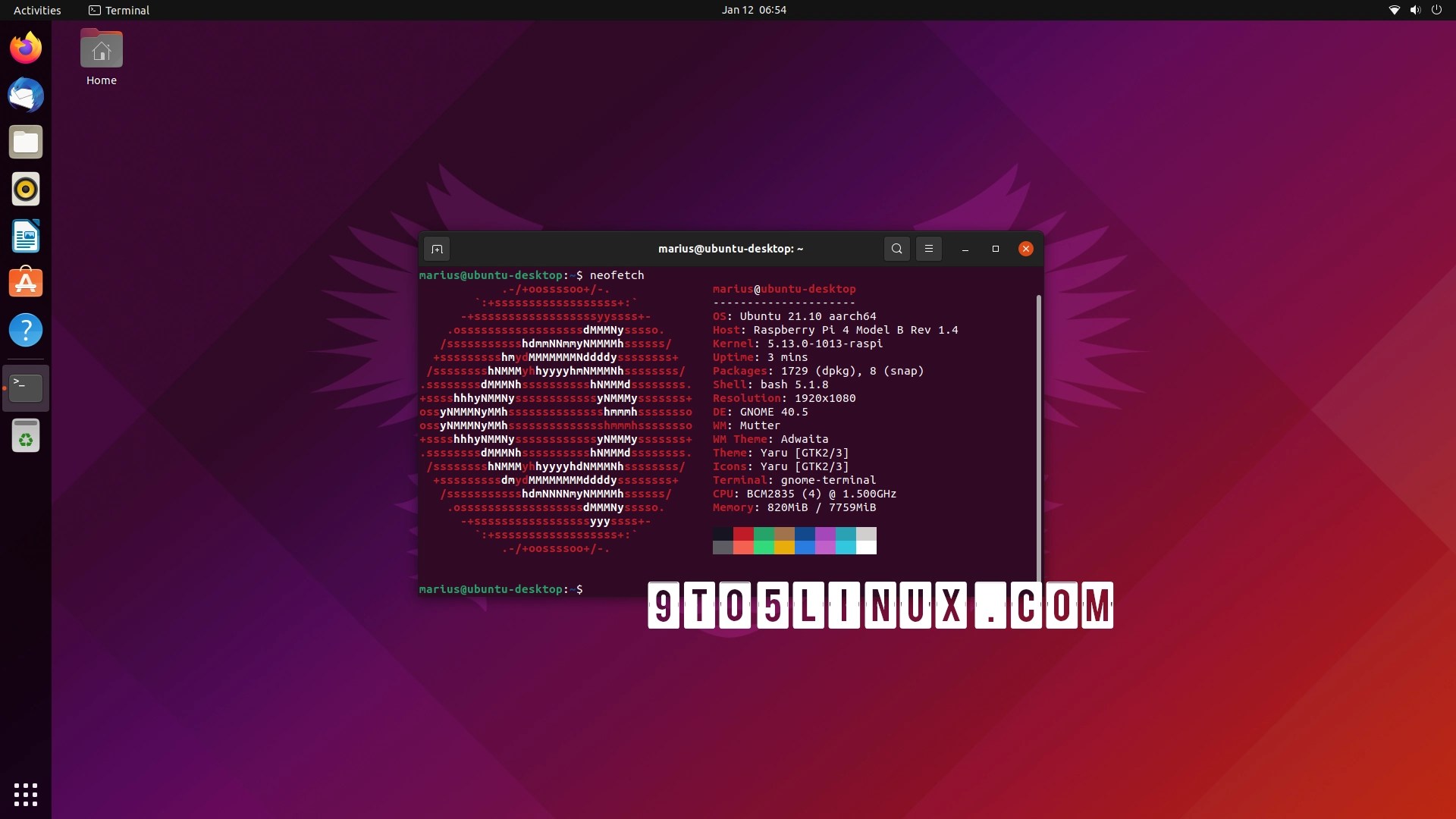Open Firefox from the dock
The image size is (1456, 819).
(x=26, y=47)
